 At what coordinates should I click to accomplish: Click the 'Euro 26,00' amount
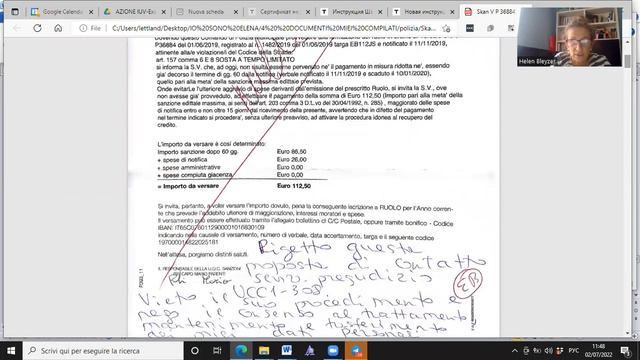pyautogui.click(x=291, y=160)
